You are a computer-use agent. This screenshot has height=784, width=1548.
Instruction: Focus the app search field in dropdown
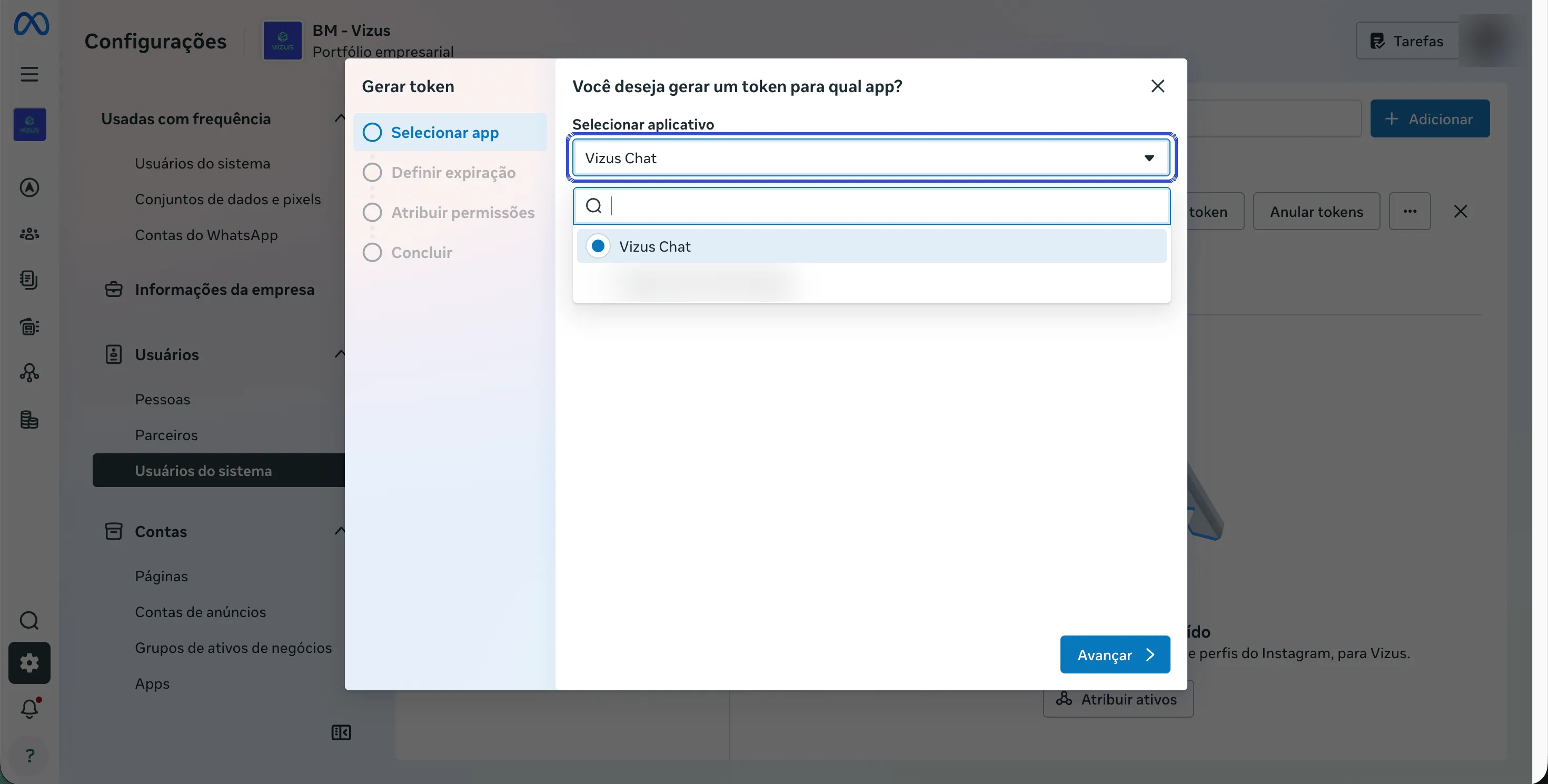(x=871, y=206)
